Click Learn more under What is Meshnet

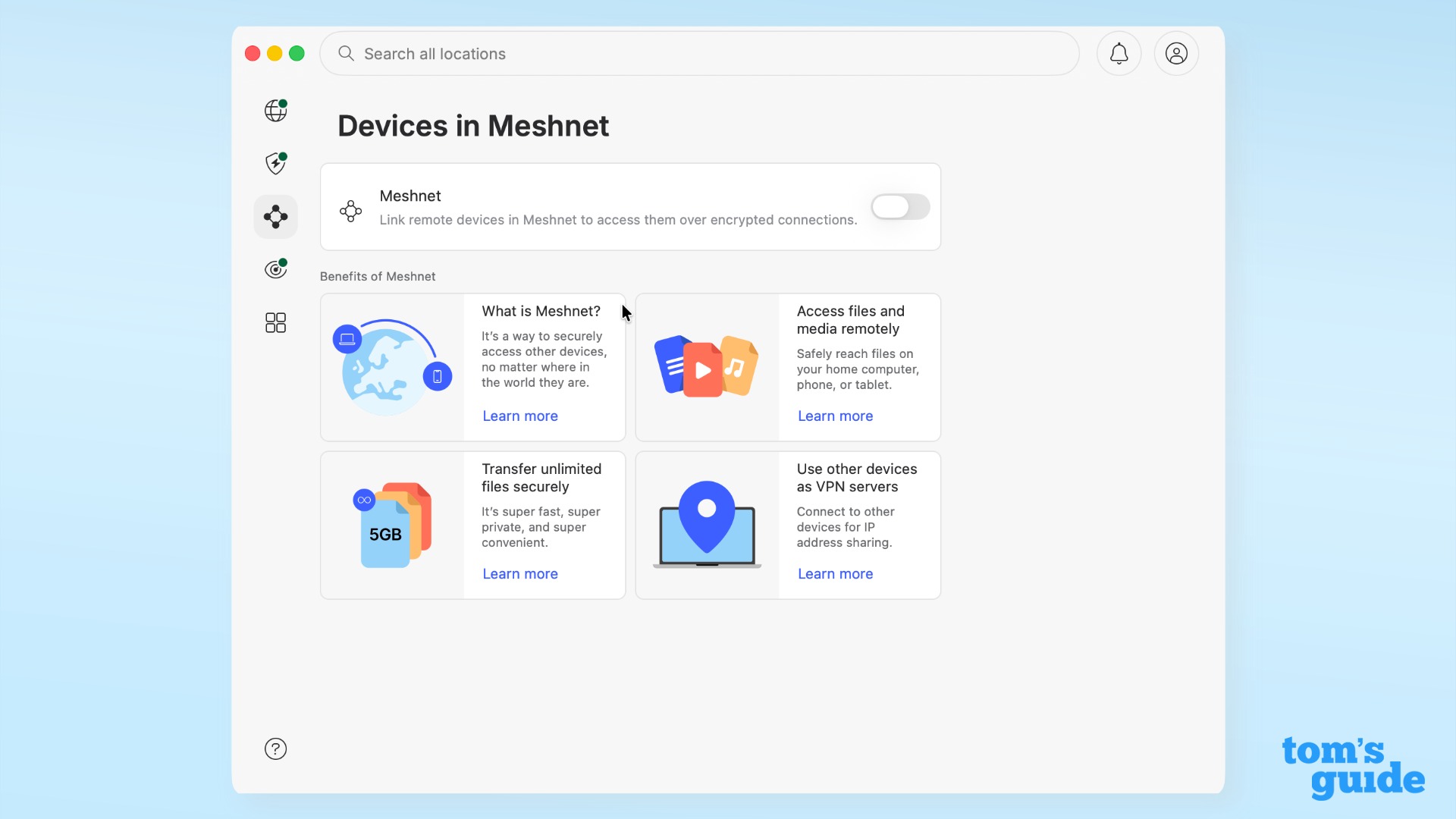(x=519, y=416)
